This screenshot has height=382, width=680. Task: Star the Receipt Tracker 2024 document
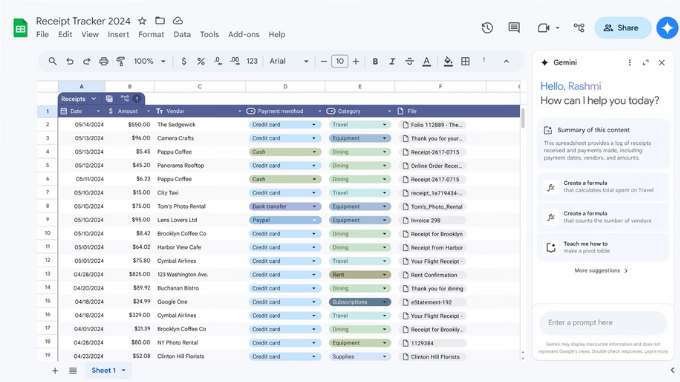pos(142,21)
